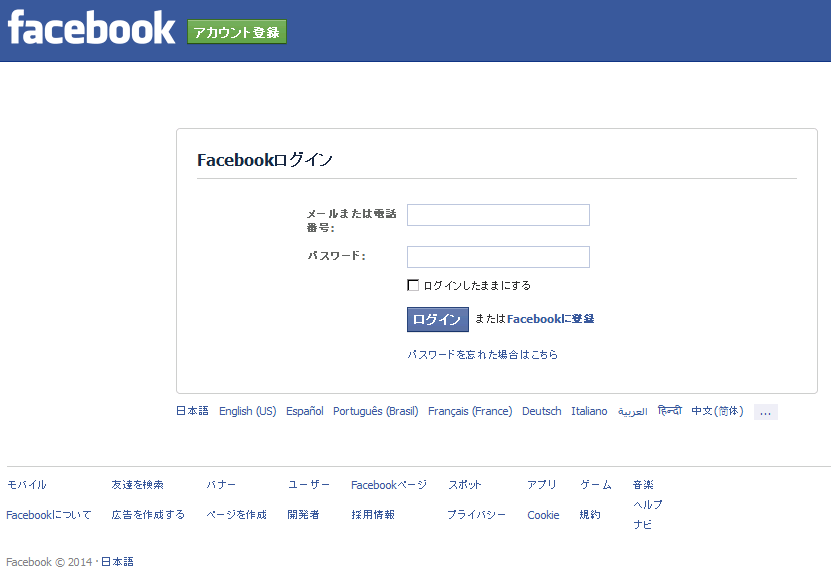Click the Facebook logo
Image resolution: width=831 pixels, height=576 pixels.
coord(91,28)
